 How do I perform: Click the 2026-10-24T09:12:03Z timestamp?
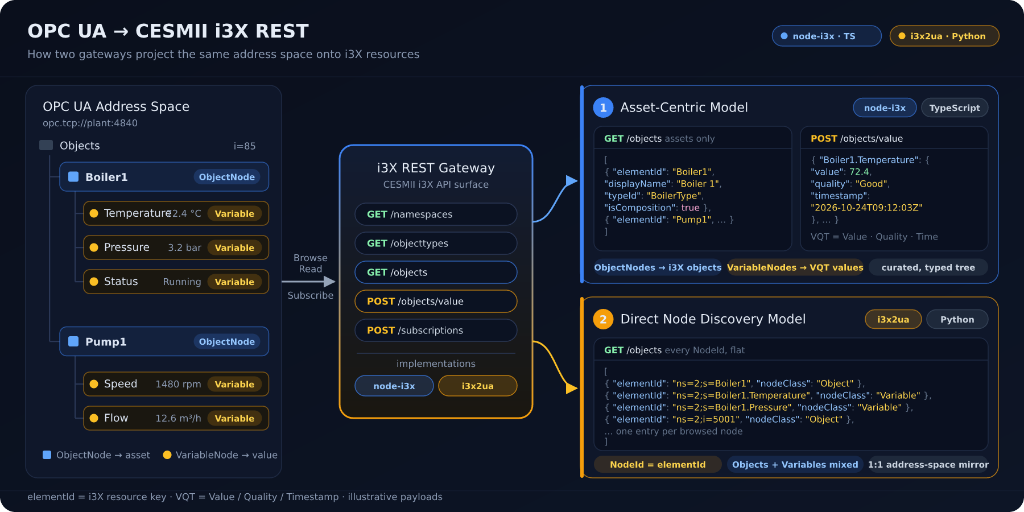[x=866, y=207]
